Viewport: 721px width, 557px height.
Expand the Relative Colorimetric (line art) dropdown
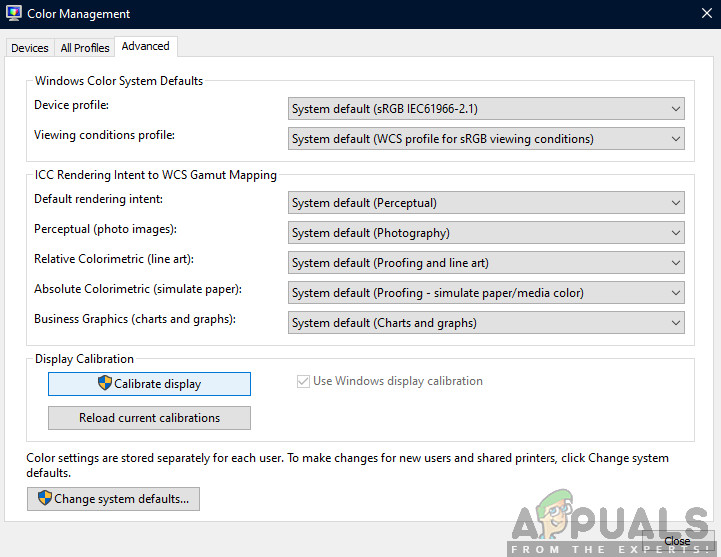[x=486, y=263]
